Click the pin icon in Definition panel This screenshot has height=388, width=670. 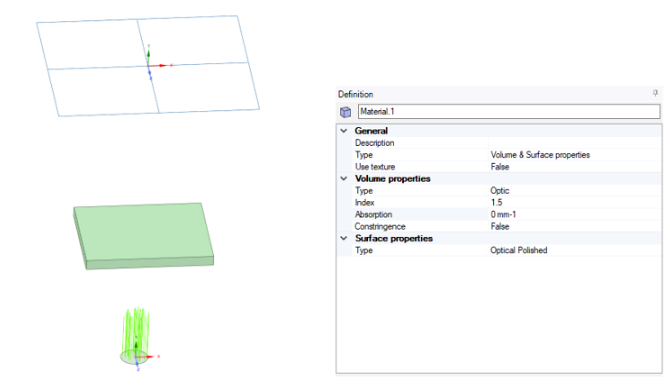(655, 93)
